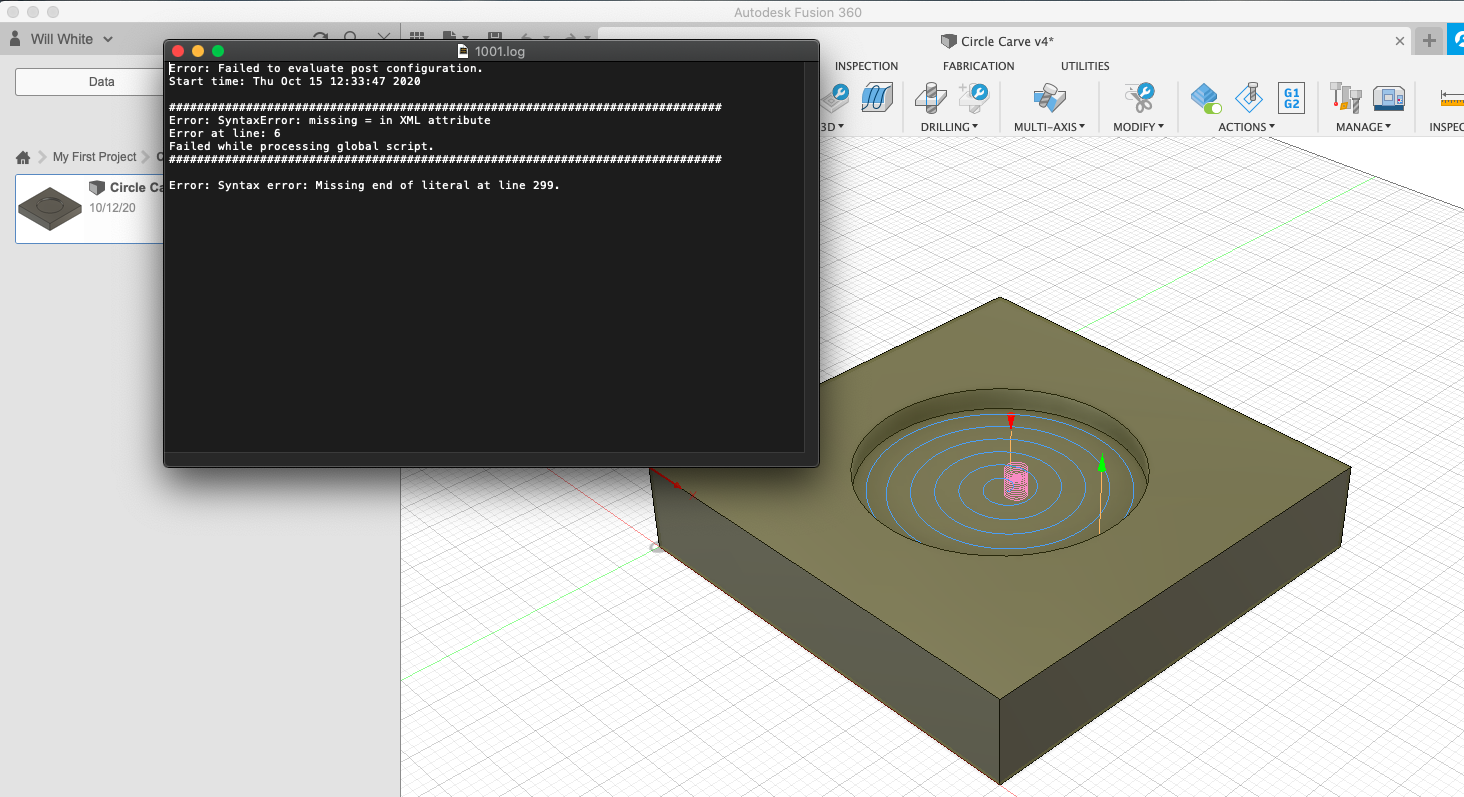Click the home icon in breadcrumb
This screenshot has width=1464, height=797.
[23, 157]
